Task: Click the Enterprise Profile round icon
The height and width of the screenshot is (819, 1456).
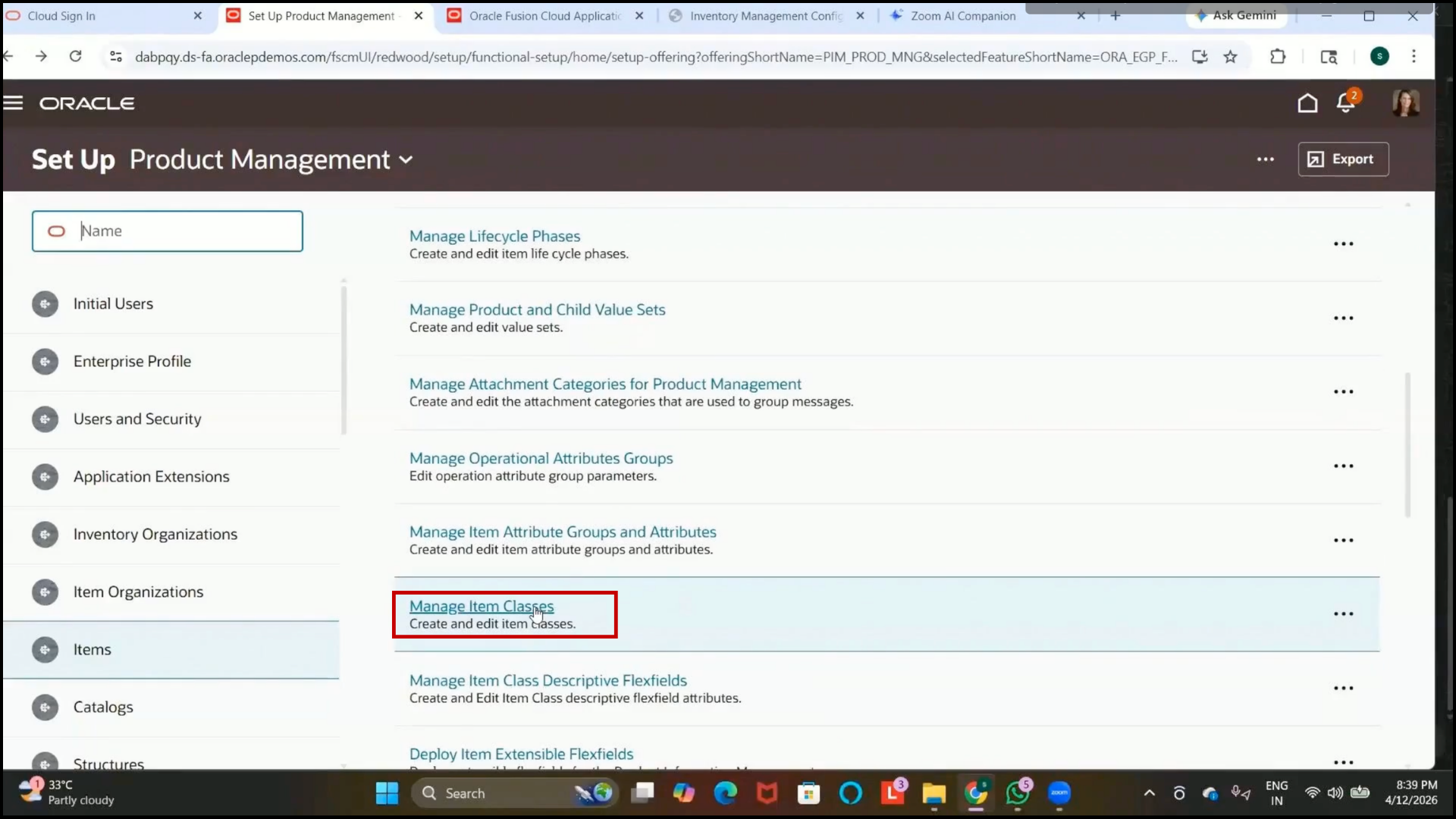Action: [x=45, y=362]
